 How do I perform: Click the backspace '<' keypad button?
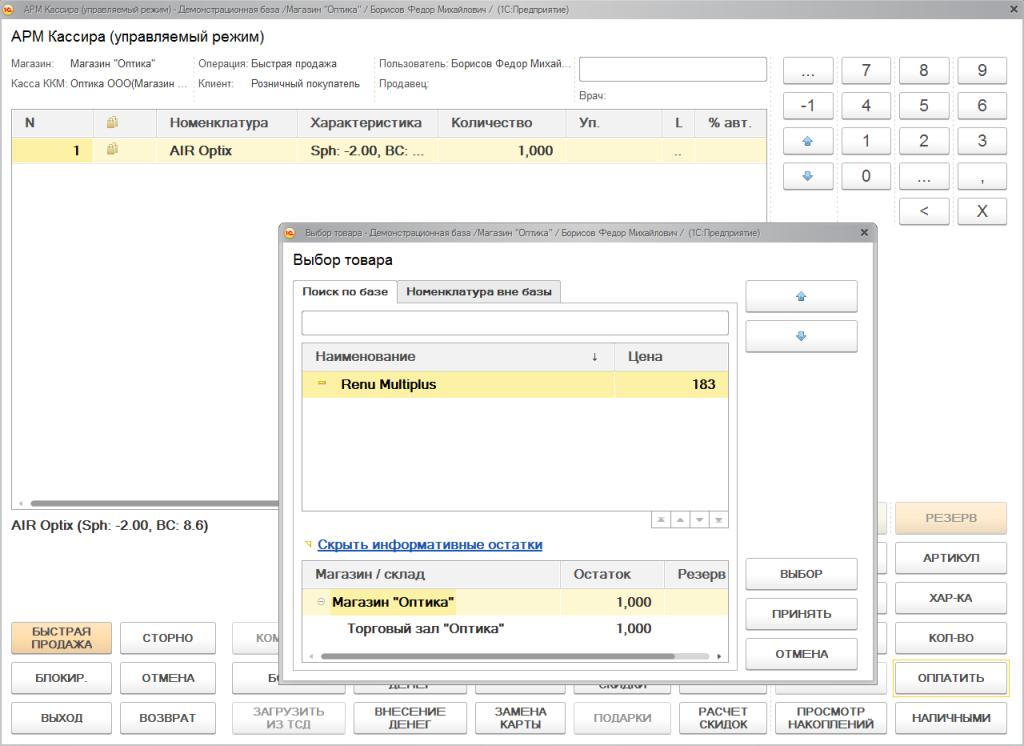tap(924, 211)
